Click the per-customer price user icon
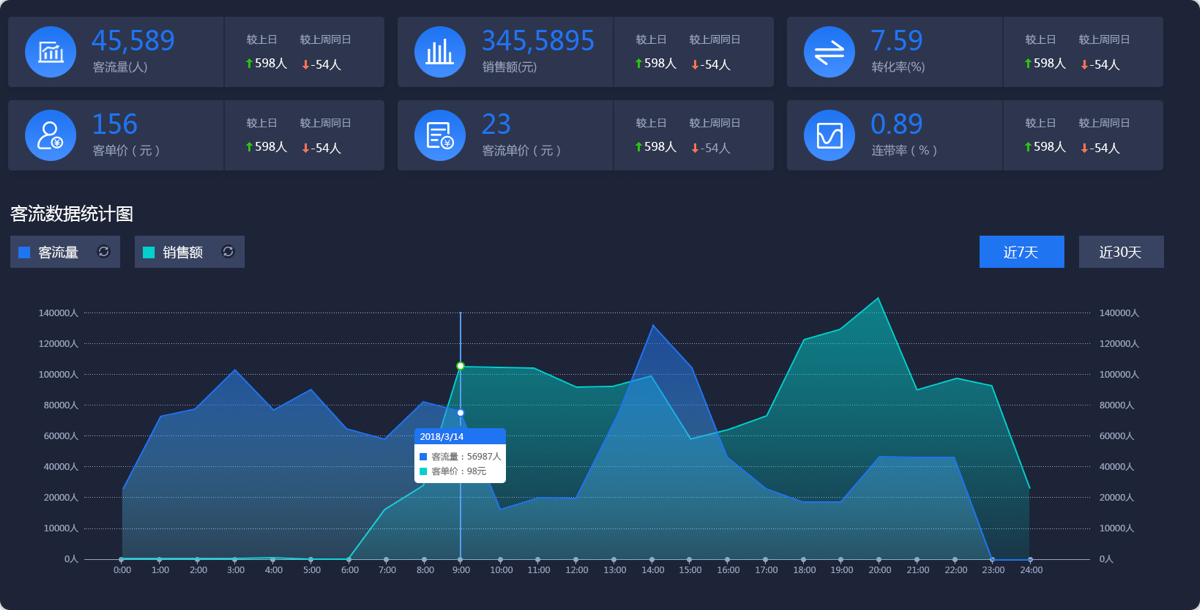Image resolution: width=1200 pixels, height=610 pixels. point(50,135)
